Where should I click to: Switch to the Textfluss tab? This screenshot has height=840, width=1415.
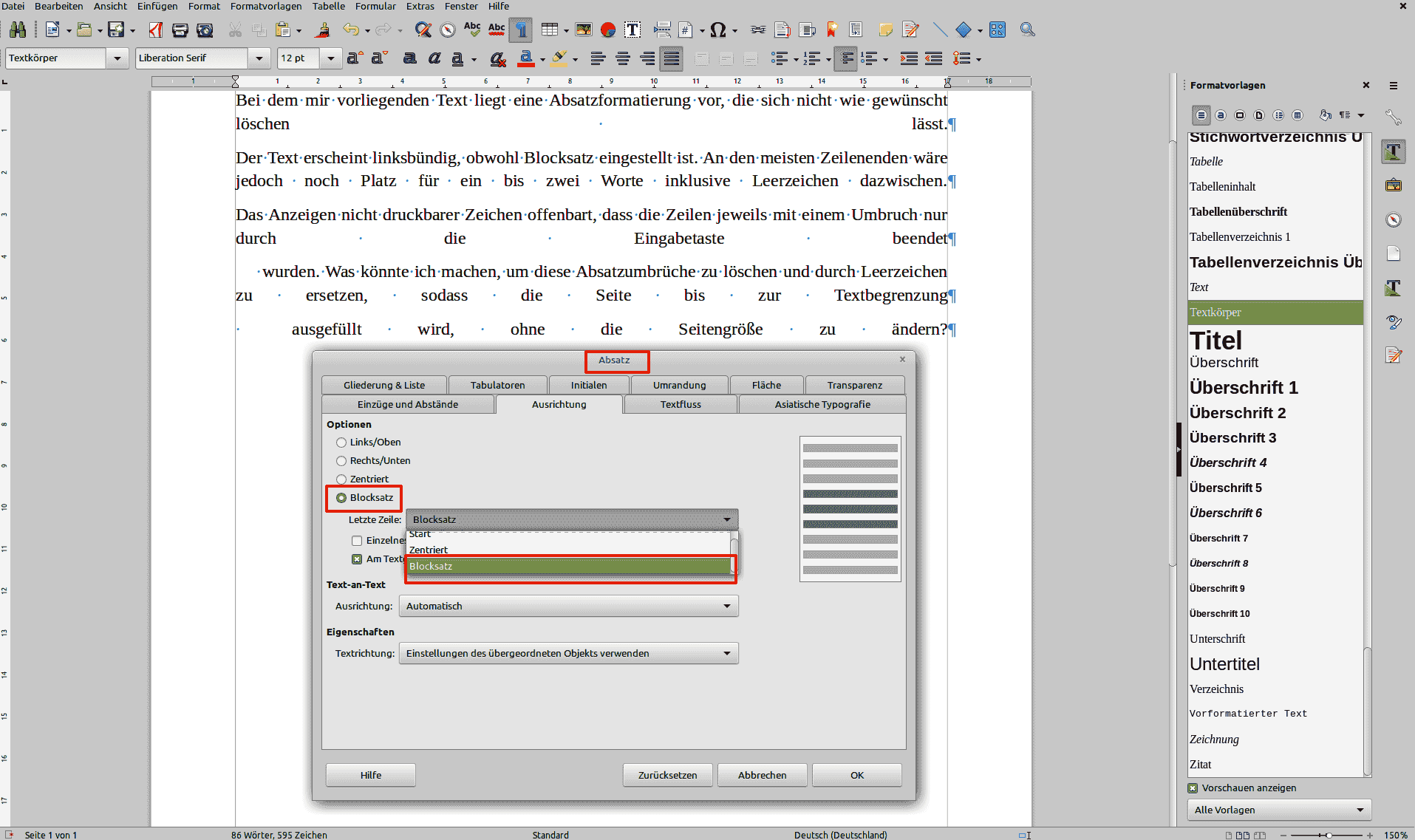click(680, 405)
